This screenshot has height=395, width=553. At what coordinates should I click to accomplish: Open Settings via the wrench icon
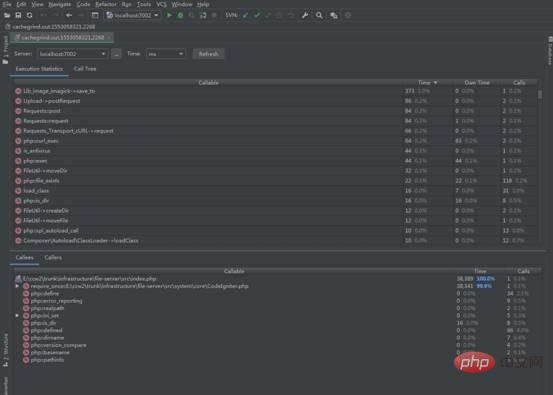pos(305,15)
